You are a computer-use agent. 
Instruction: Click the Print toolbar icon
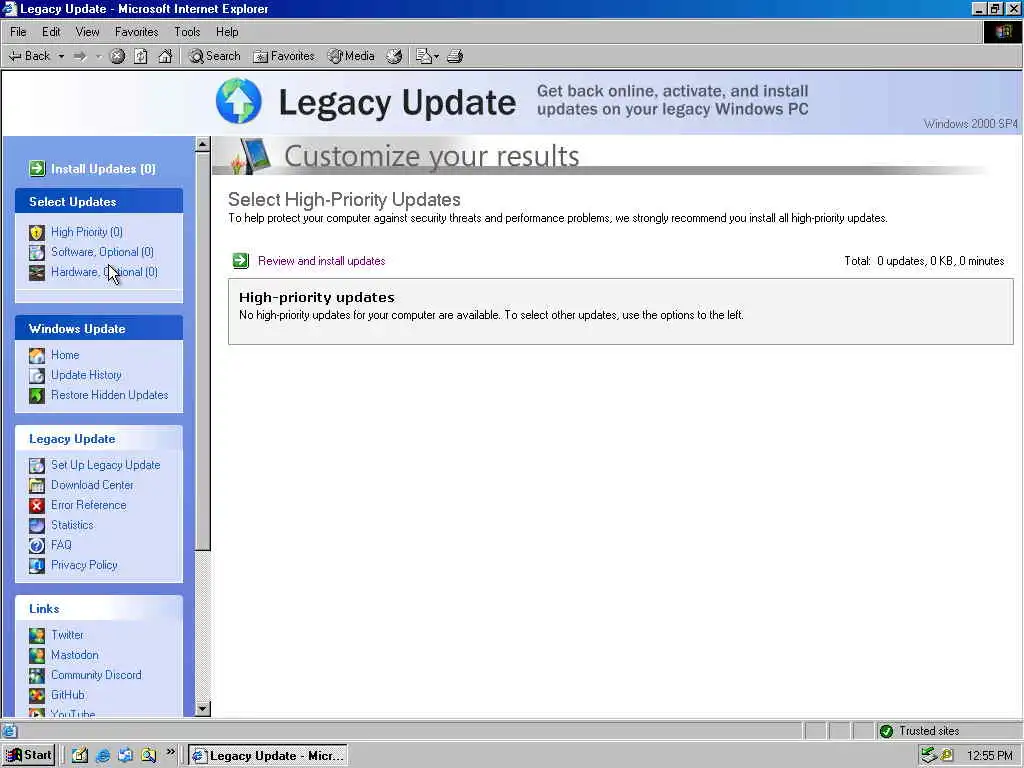[455, 56]
